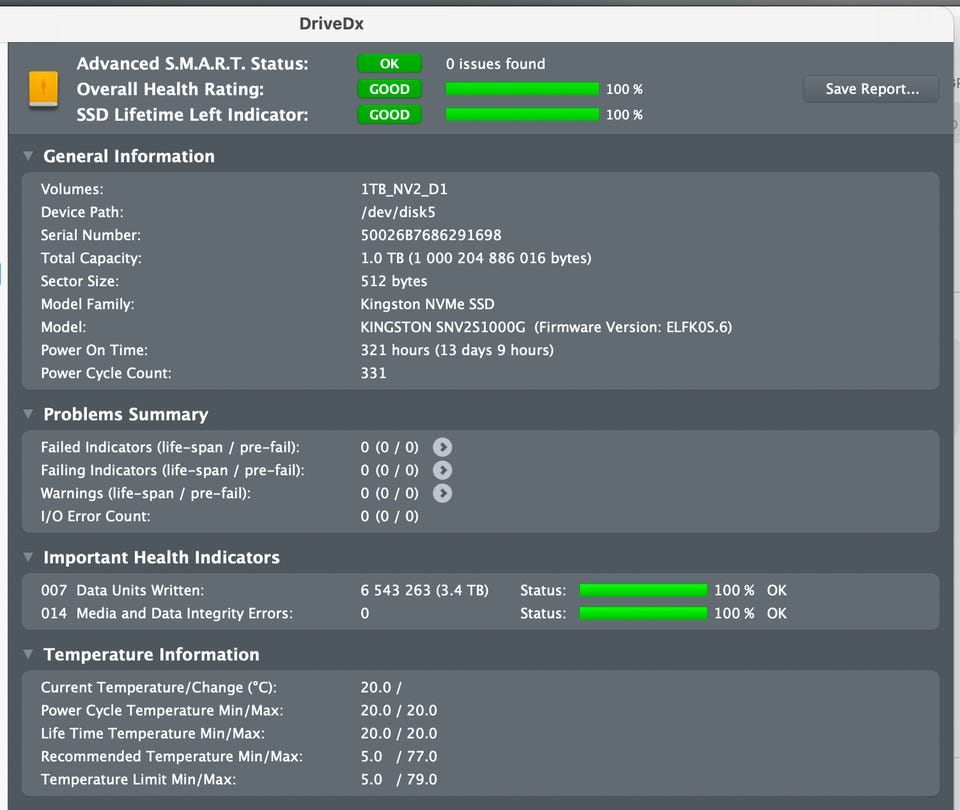
Task: Click Media and Data Integrity Errors status bar
Action: pyautogui.click(x=643, y=613)
